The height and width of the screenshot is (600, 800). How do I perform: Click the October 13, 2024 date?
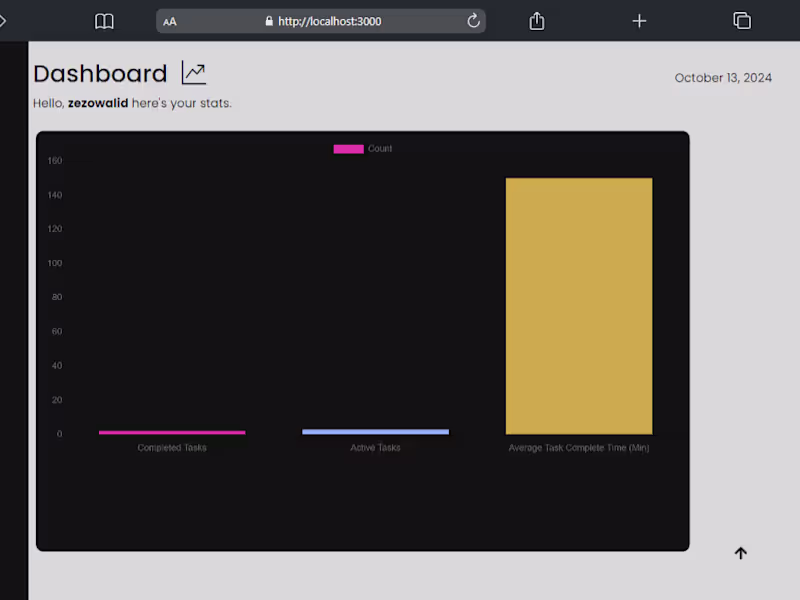tap(723, 78)
